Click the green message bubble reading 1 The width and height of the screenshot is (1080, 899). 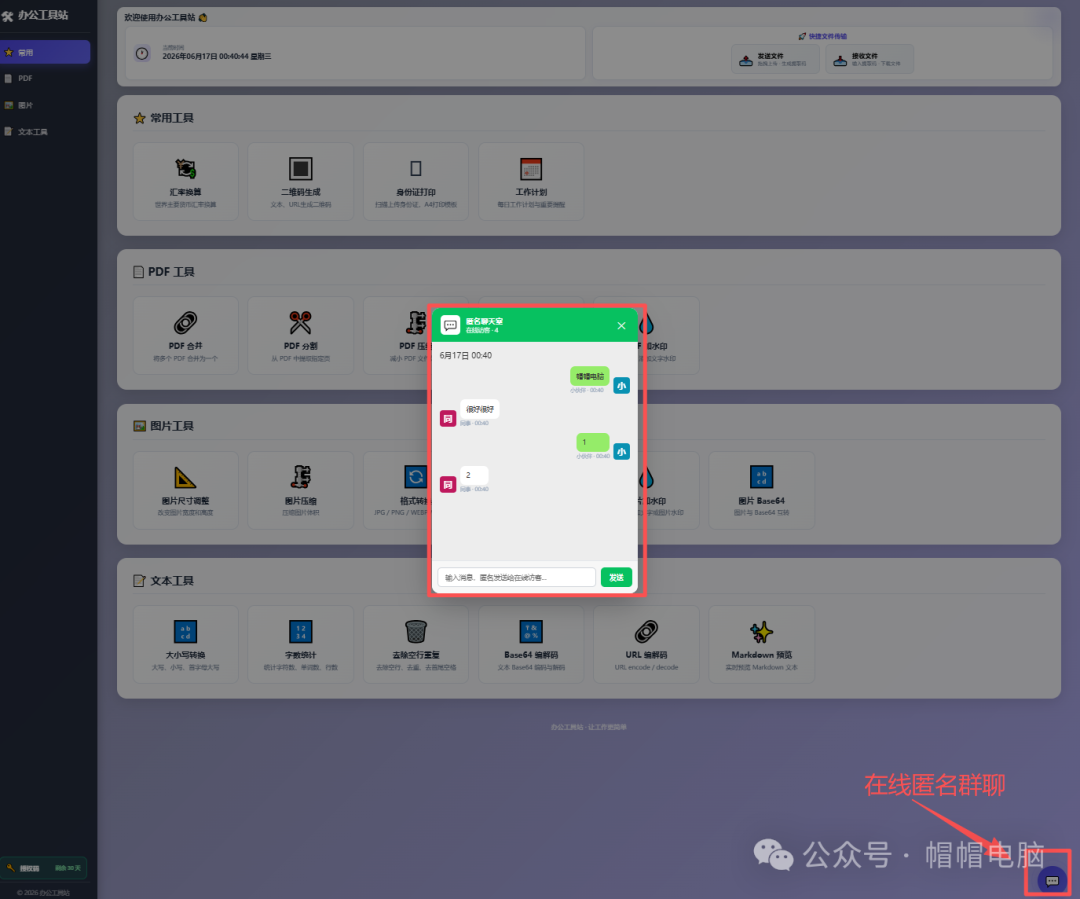point(592,442)
